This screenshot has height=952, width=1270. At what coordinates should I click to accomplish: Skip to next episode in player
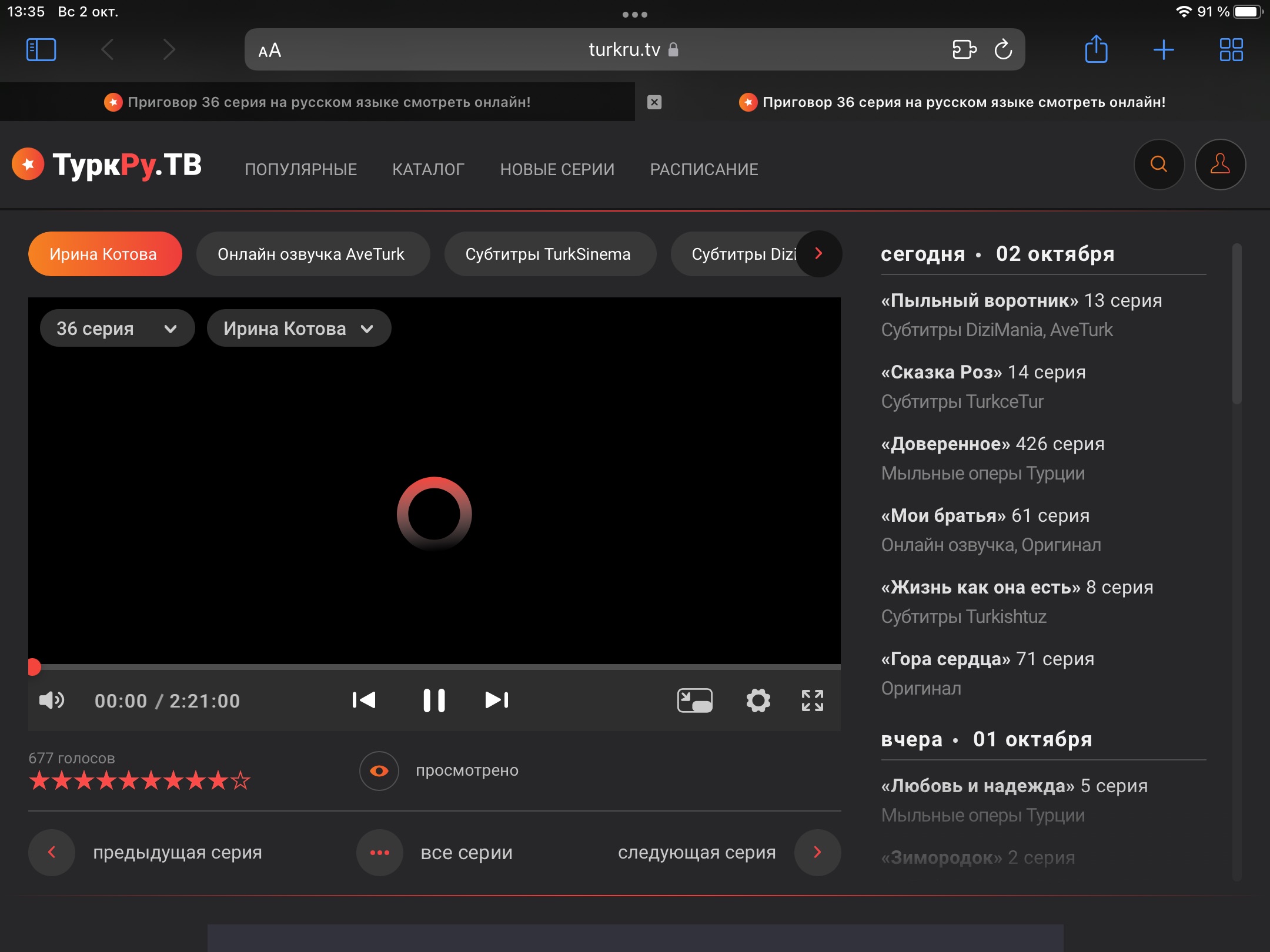pos(496,700)
